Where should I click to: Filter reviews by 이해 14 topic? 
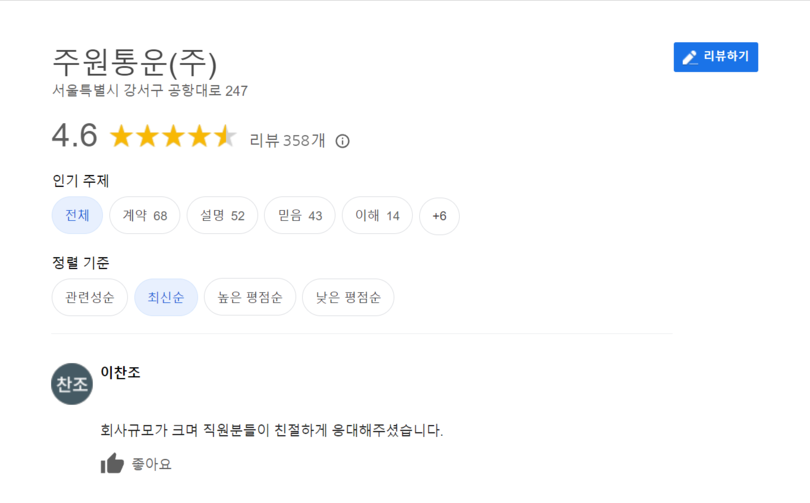tap(377, 215)
